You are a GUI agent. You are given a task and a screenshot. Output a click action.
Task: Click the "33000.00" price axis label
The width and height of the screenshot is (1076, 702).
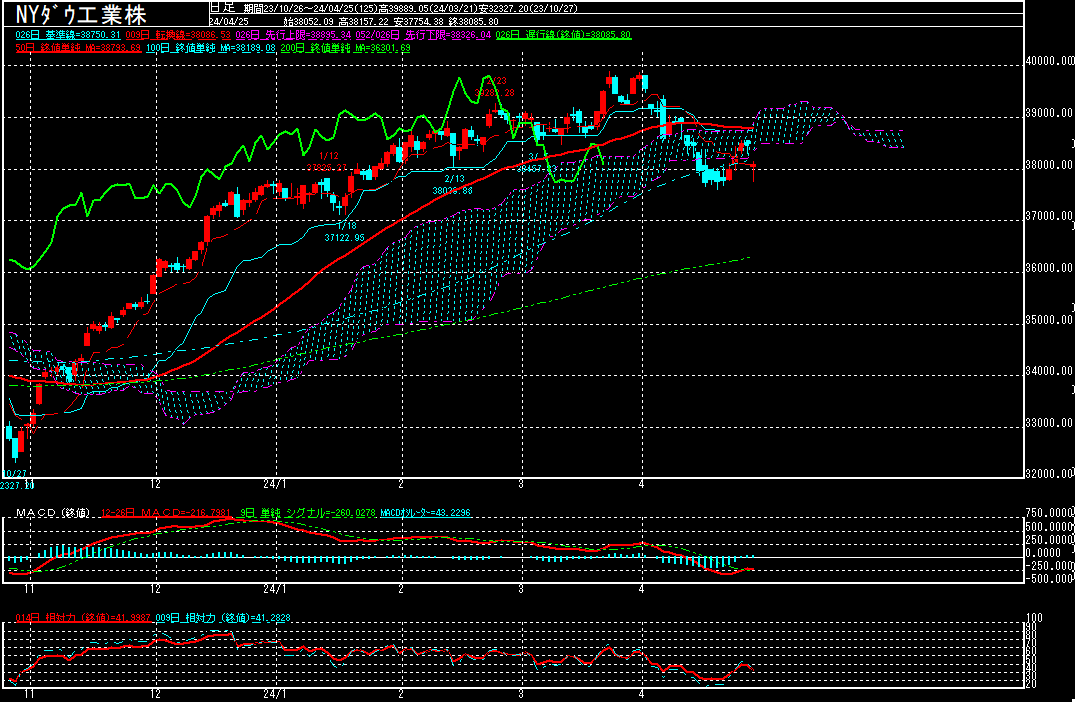(x=1049, y=423)
